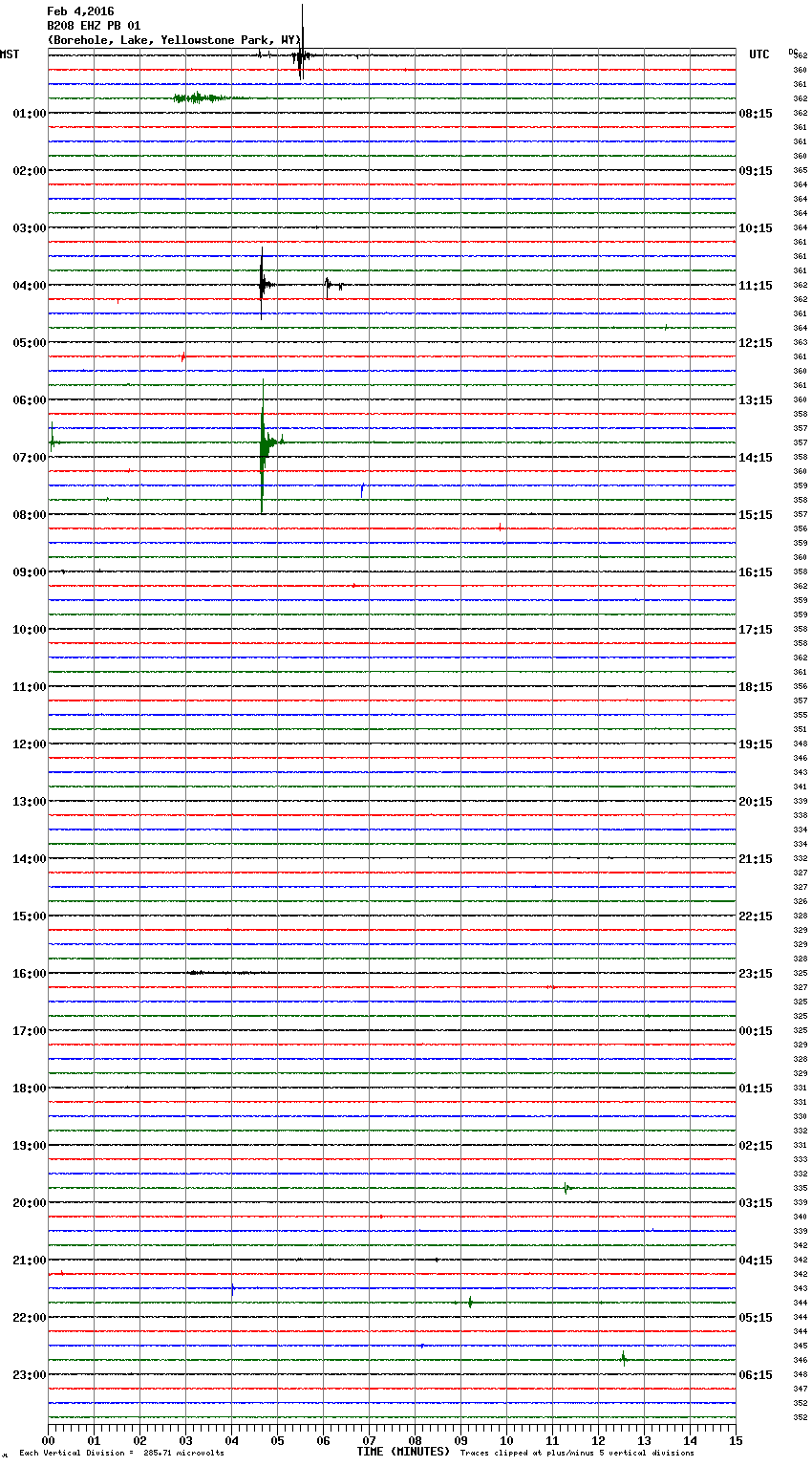This screenshot has width=812, height=1466.
Task: Click the MST timezone label
Action: click(10, 54)
